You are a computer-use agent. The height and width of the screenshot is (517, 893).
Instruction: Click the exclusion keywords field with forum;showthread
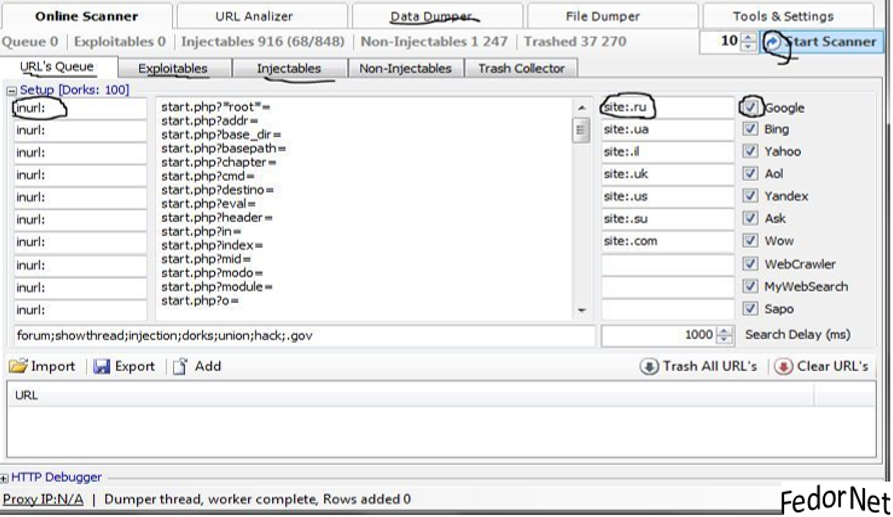(x=305, y=335)
